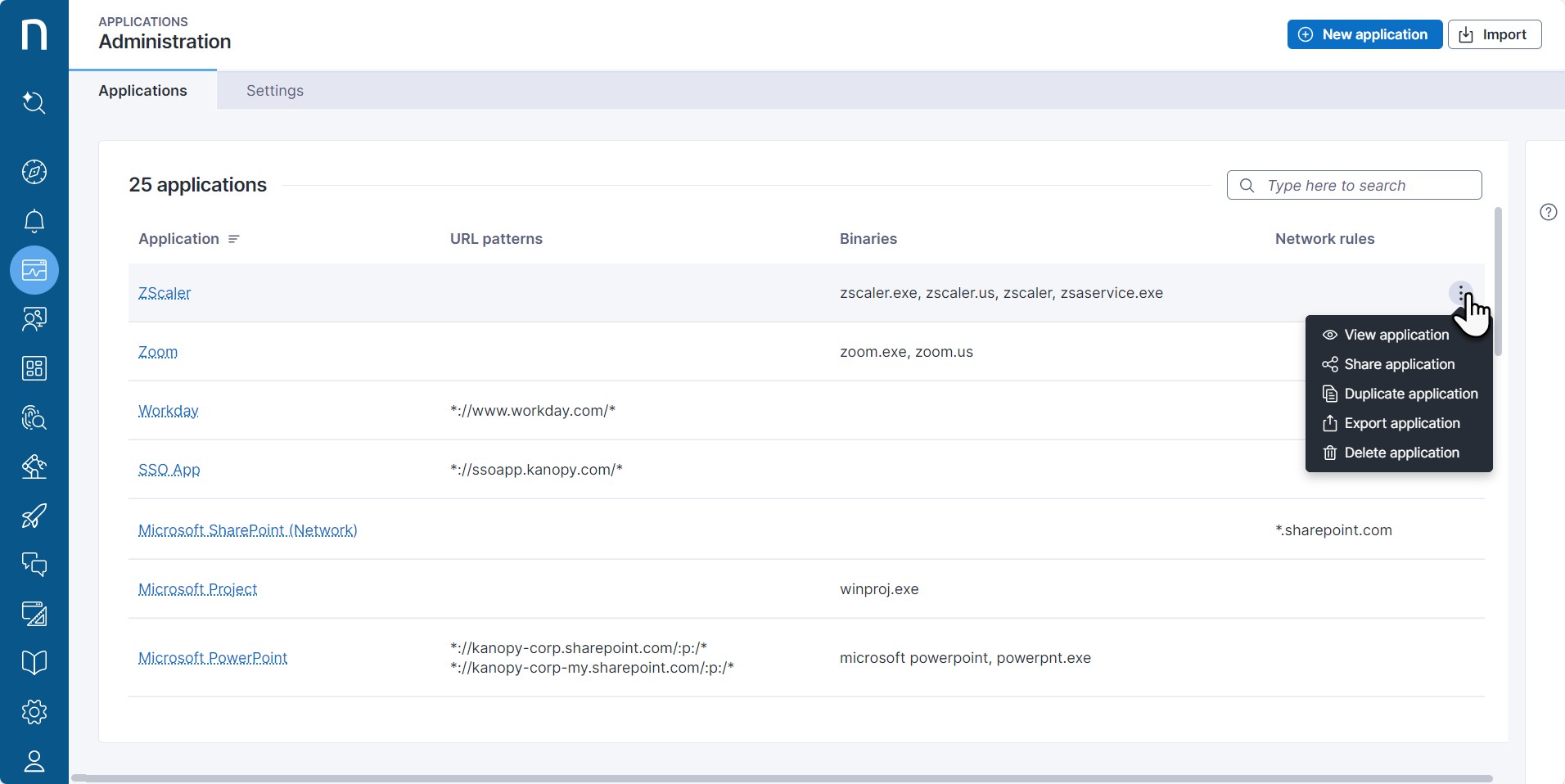
Task: Click the Network rules column header
Action: 1324,239
